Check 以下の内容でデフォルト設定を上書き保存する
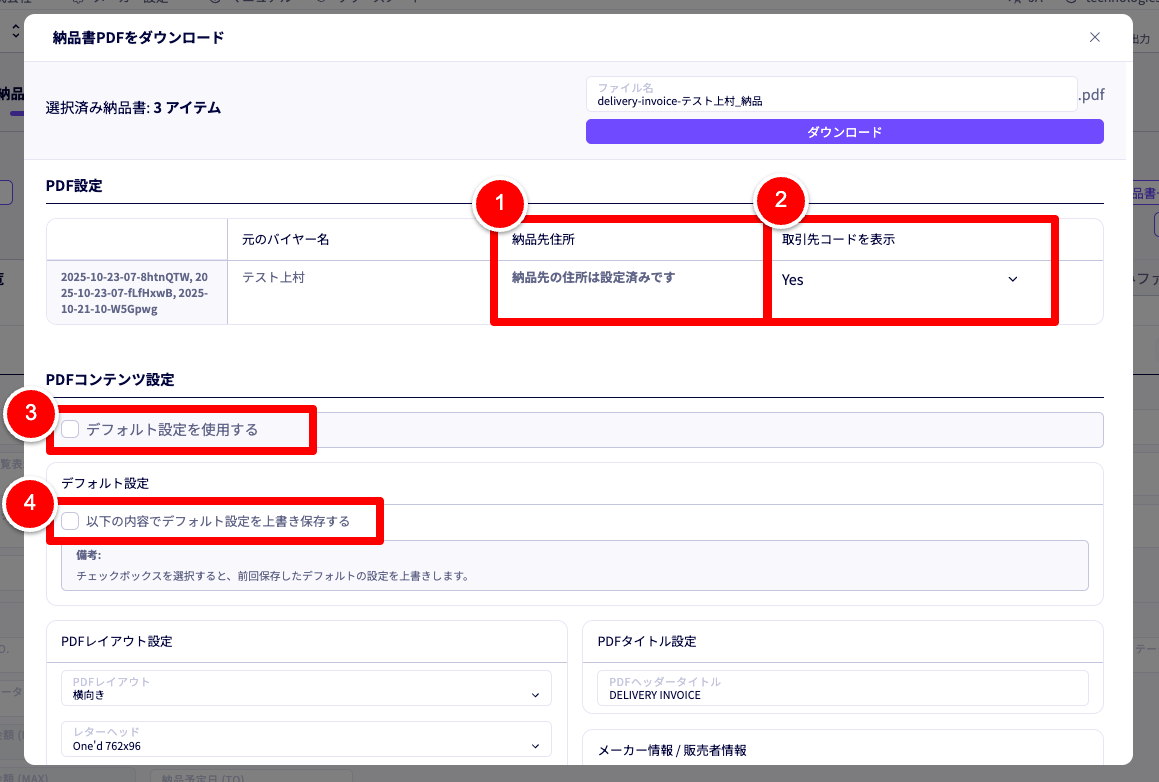 tap(69, 521)
